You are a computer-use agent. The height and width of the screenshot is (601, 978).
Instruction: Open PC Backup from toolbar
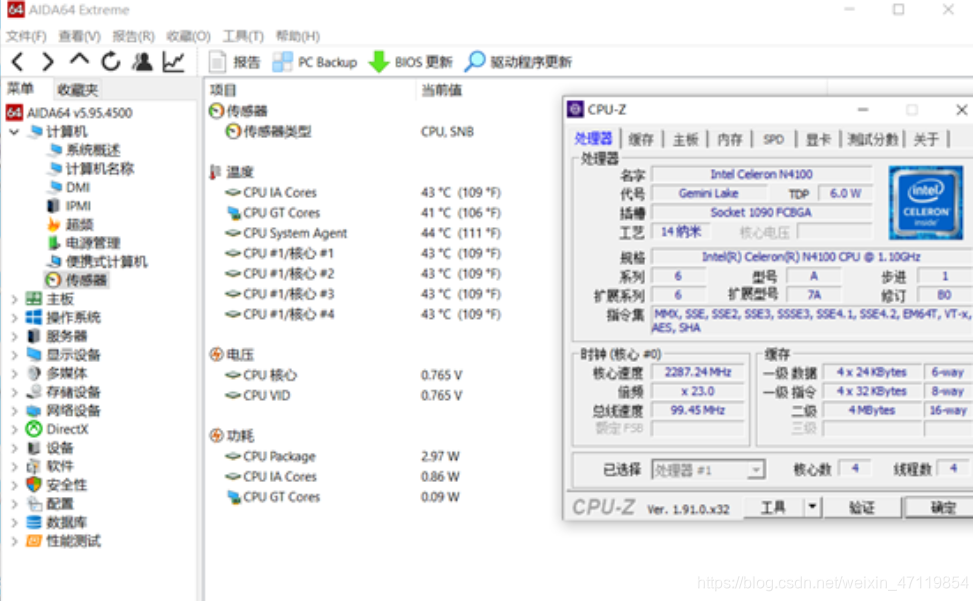315,62
